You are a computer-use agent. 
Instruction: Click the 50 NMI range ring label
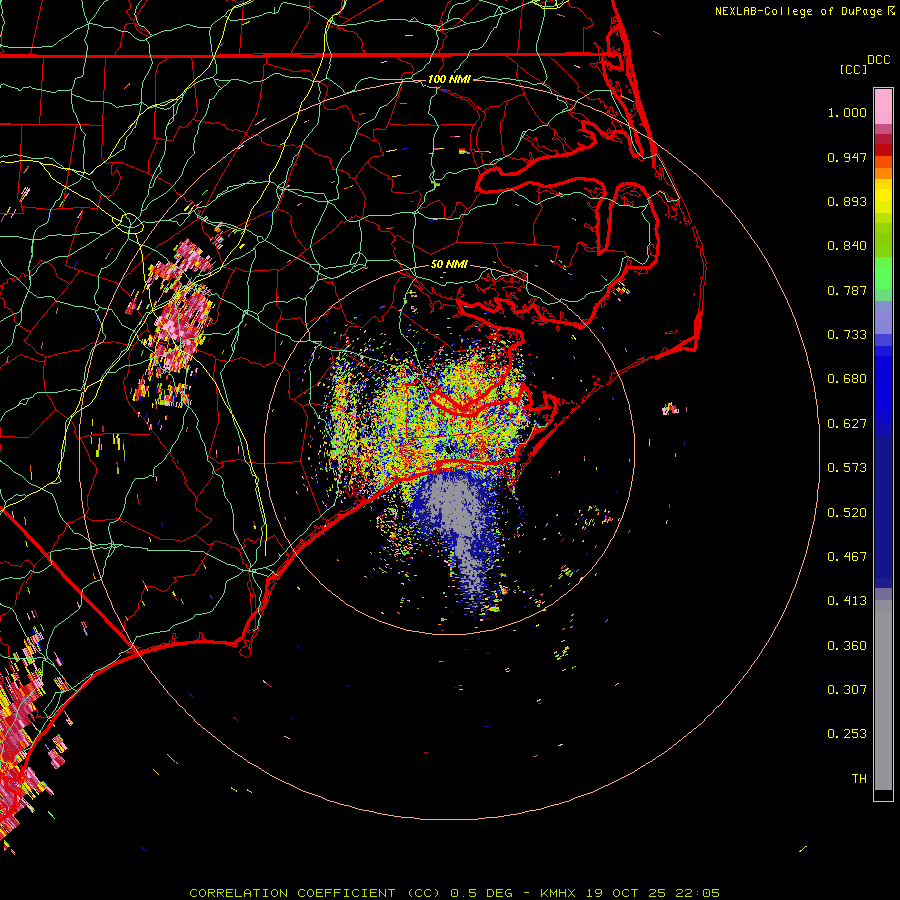coord(449,264)
